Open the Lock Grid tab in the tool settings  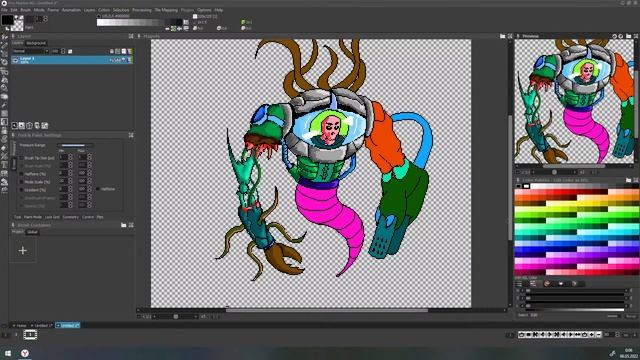pyautogui.click(x=52, y=217)
